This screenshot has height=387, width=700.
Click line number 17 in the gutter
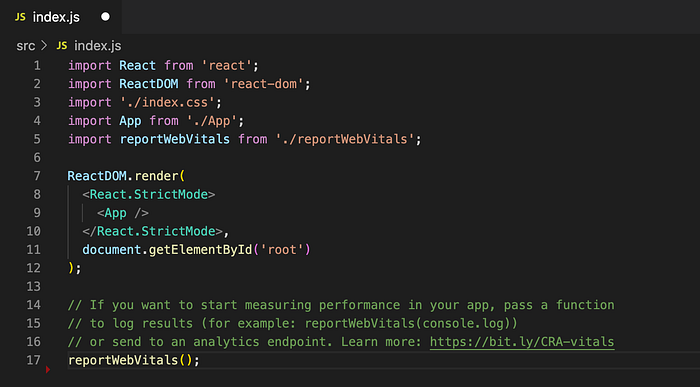click(33, 360)
